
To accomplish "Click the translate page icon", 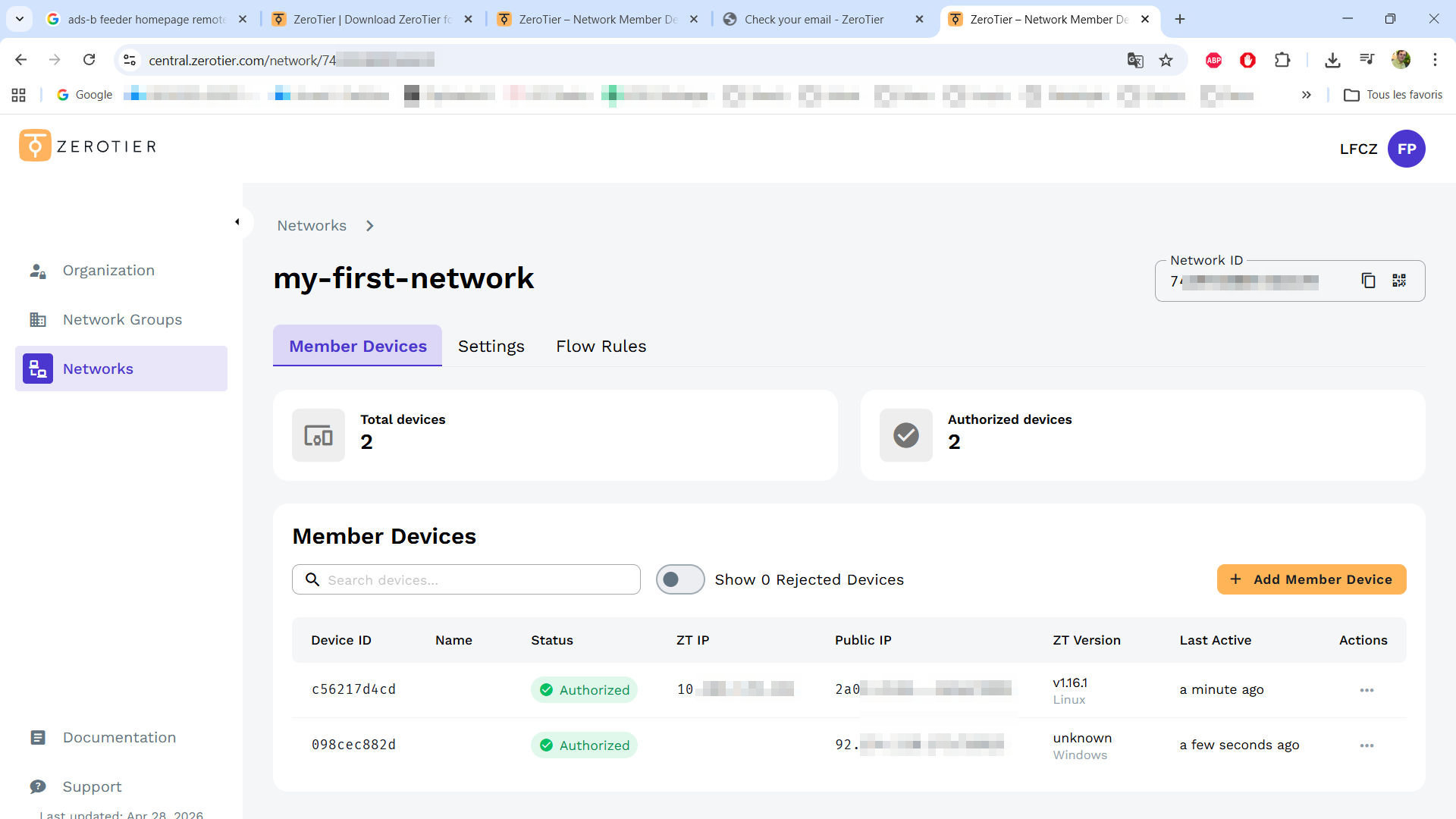I will point(1135,60).
